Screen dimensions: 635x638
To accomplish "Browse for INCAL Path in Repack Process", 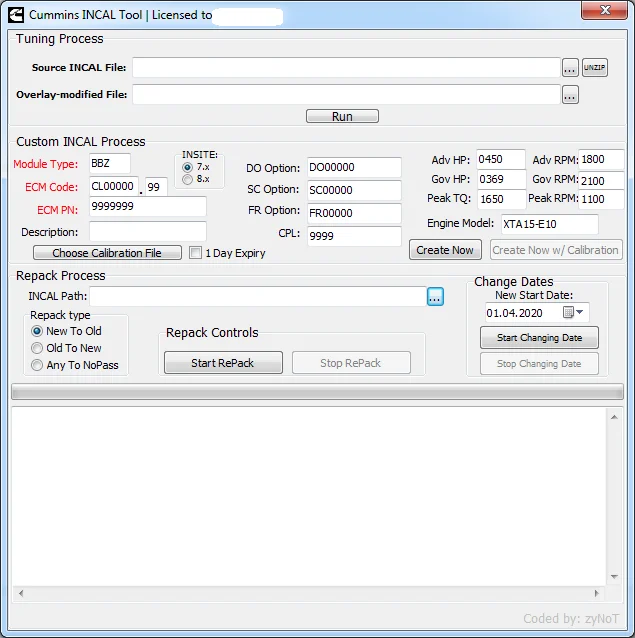I will pos(435,297).
